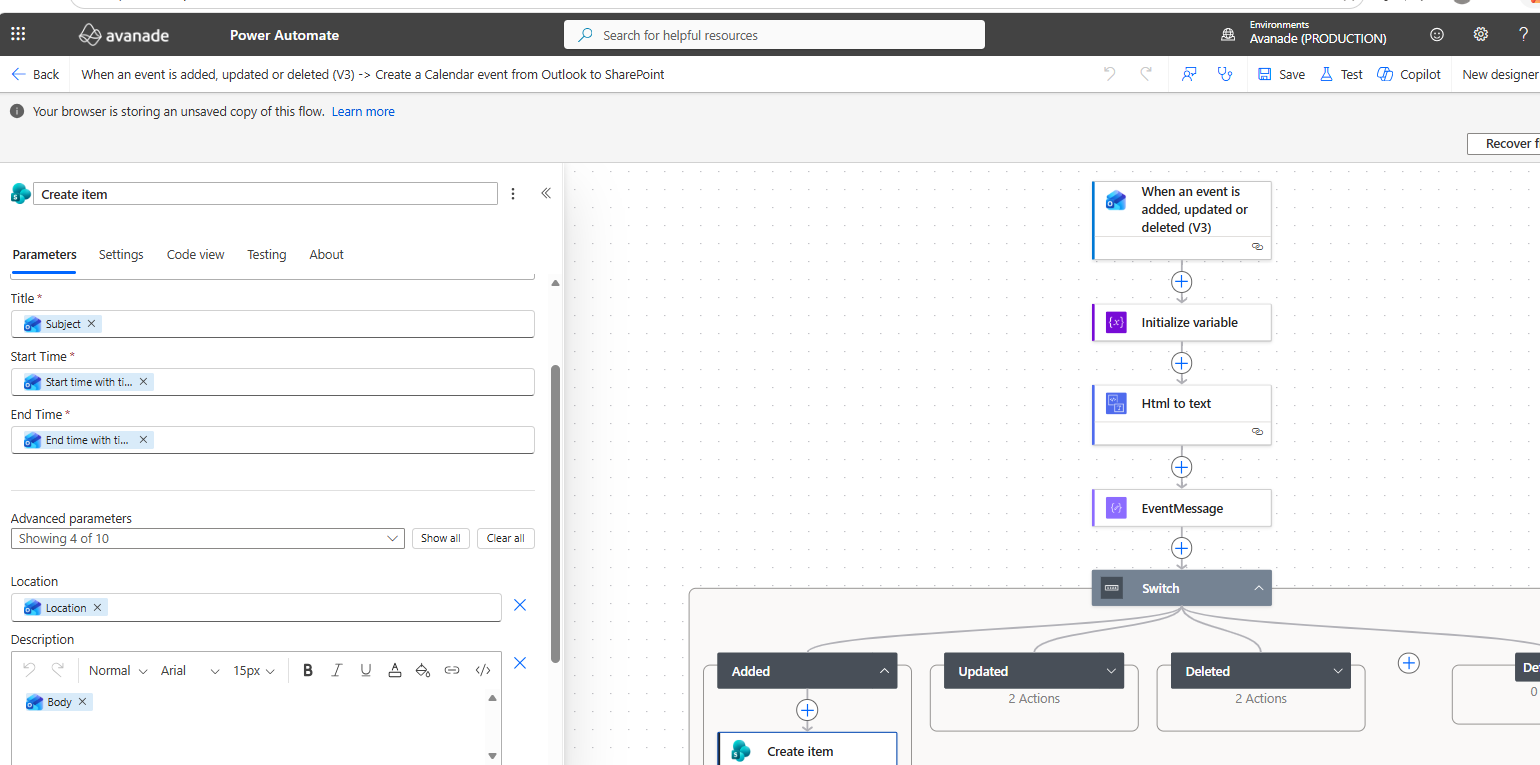Remove the Subject token from Title

pos(92,323)
